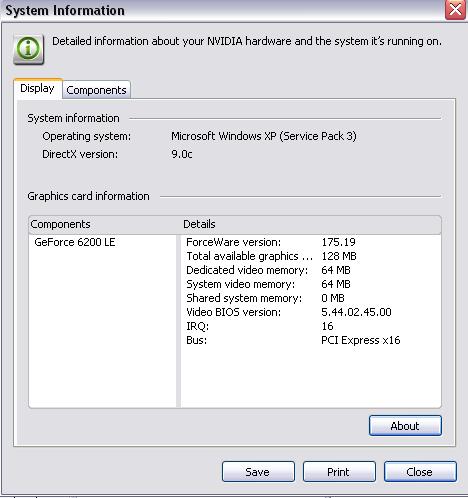This screenshot has width=468, height=498.
Task: Click the Details column header
Action: click(311, 224)
